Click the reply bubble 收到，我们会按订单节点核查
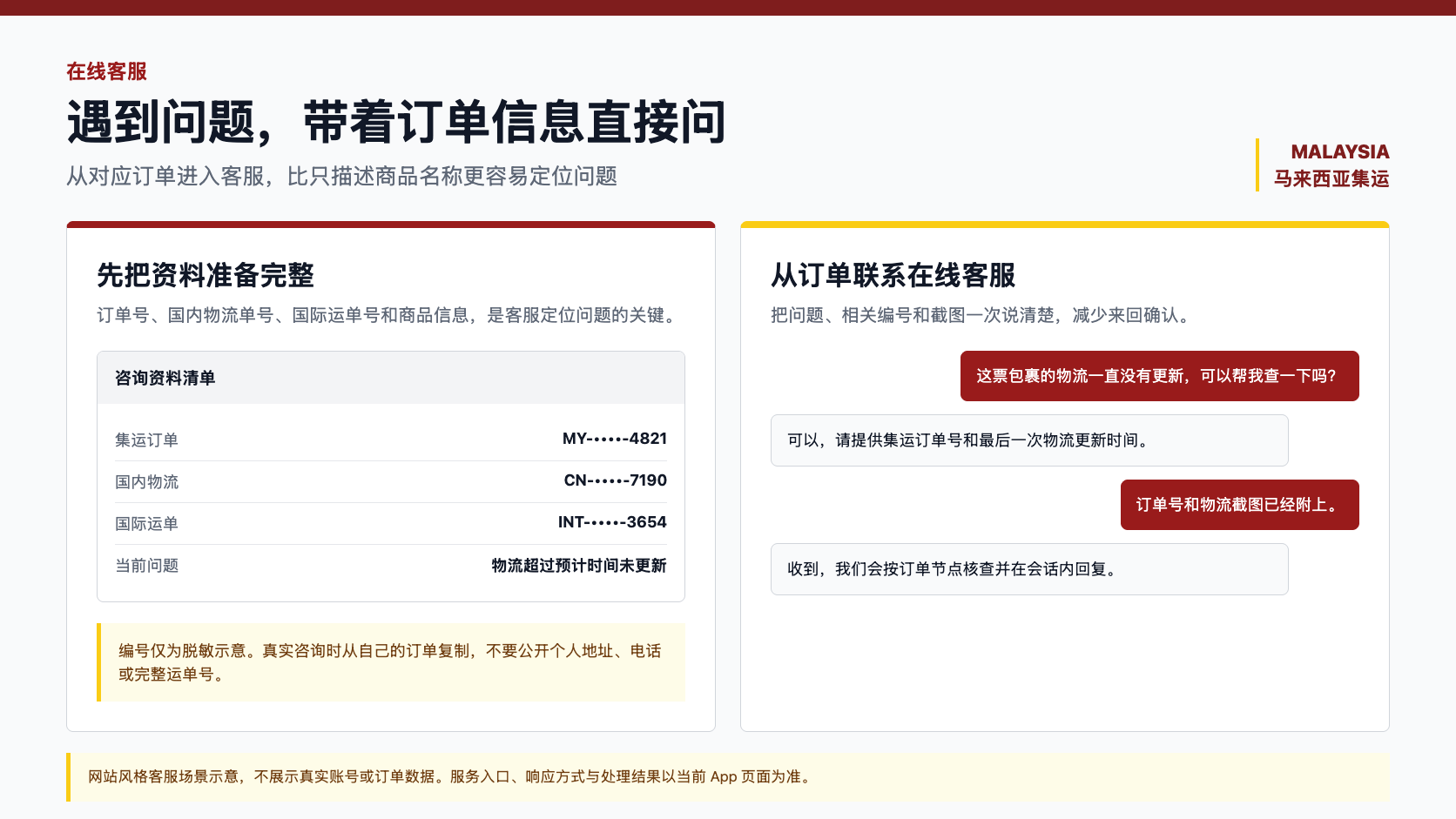The image size is (1456, 819). coord(1029,569)
